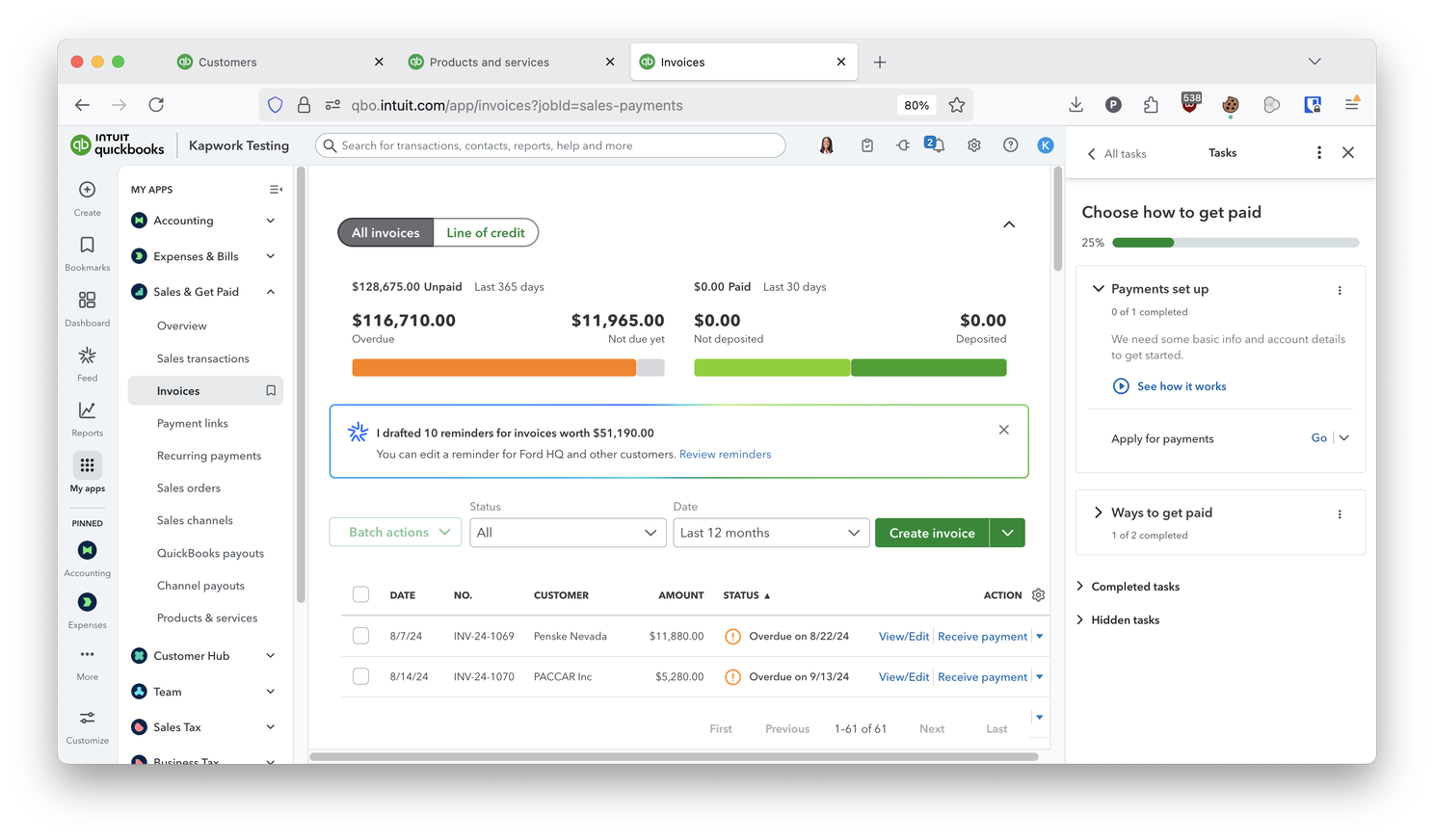Click the Create plus icon in sidebar
The image size is (1434, 840).
[x=87, y=190]
